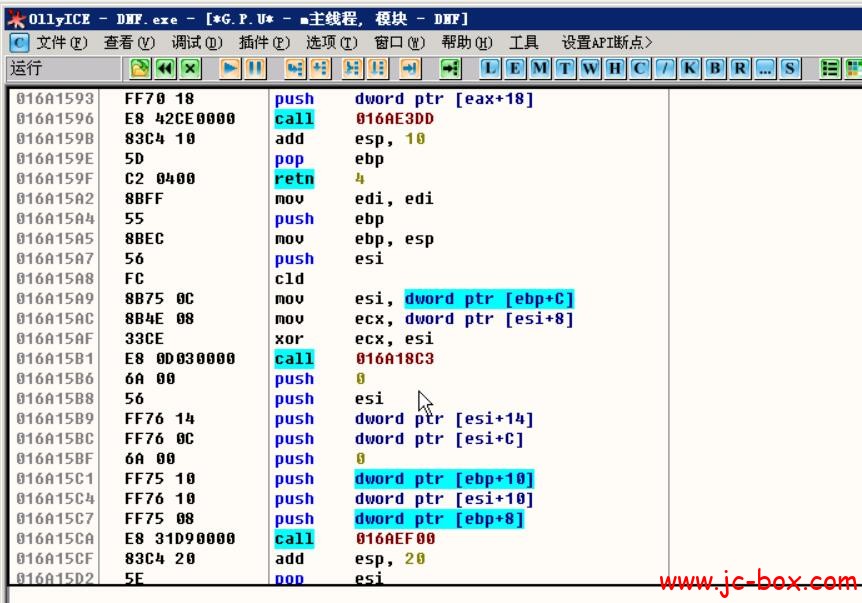Open the 选项(T) menu
862x603 pixels.
point(332,42)
